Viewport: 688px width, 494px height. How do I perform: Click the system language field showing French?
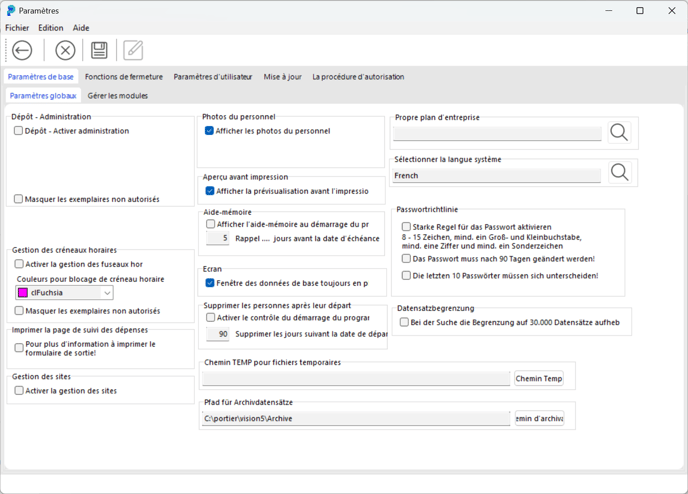tap(497, 175)
